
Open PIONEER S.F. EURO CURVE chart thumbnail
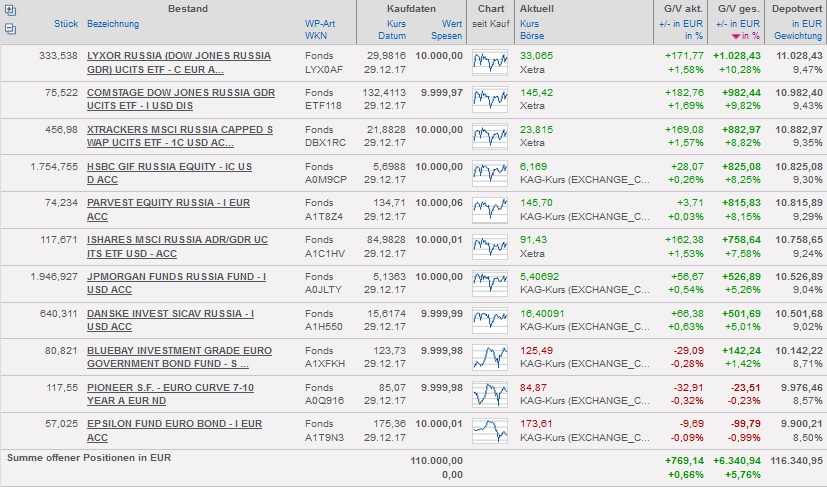pyautogui.click(x=490, y=394)
